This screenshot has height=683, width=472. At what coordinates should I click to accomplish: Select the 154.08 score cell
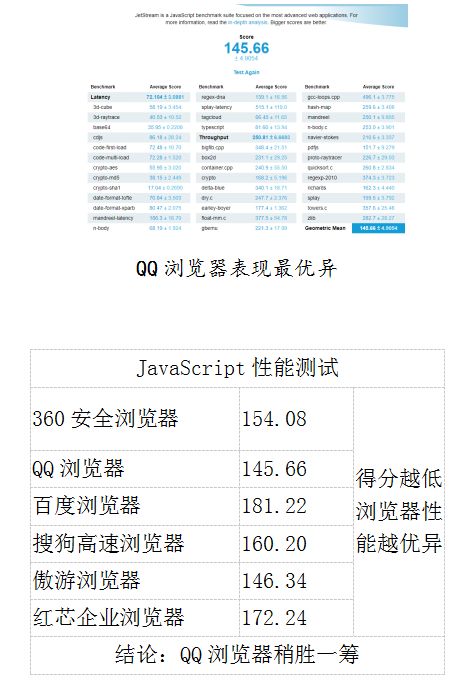pos(297,419)
